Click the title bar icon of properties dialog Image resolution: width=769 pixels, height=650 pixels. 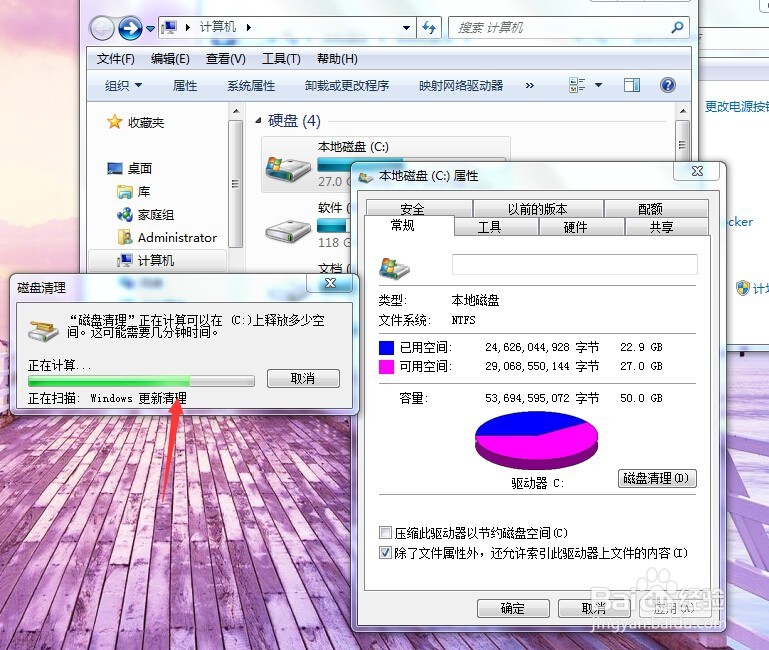coord(366,177)
